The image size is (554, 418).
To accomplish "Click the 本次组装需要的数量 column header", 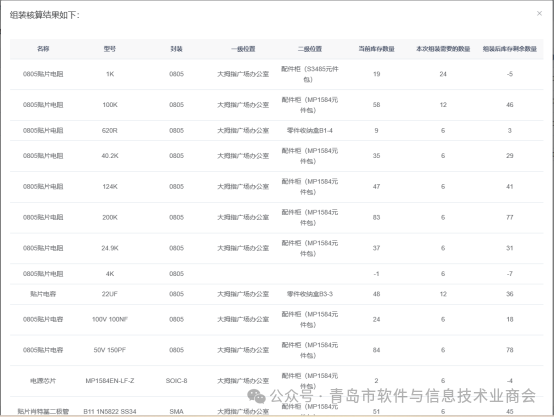I will [443, 49].
